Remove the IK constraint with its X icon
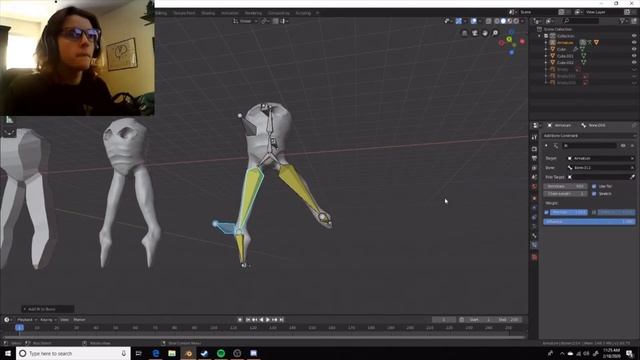The height and width of the screenshot is (360, 640). coord(633,146)
